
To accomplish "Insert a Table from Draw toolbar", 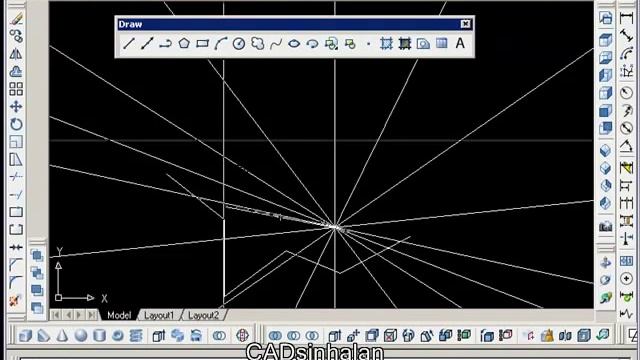I will click(442, 43).
